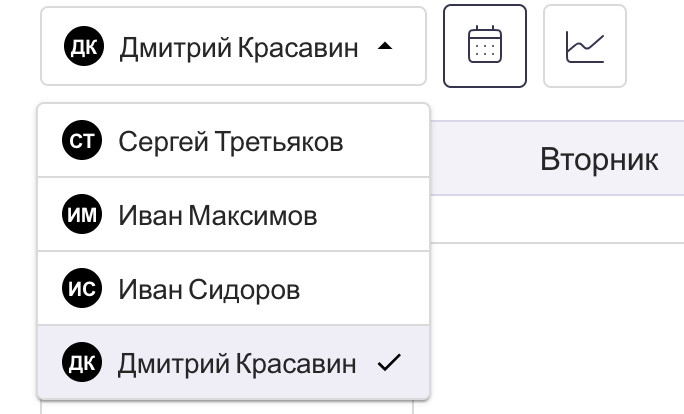
Task: Click Дмитрий Красавин text in header selector
Action: 238,47
